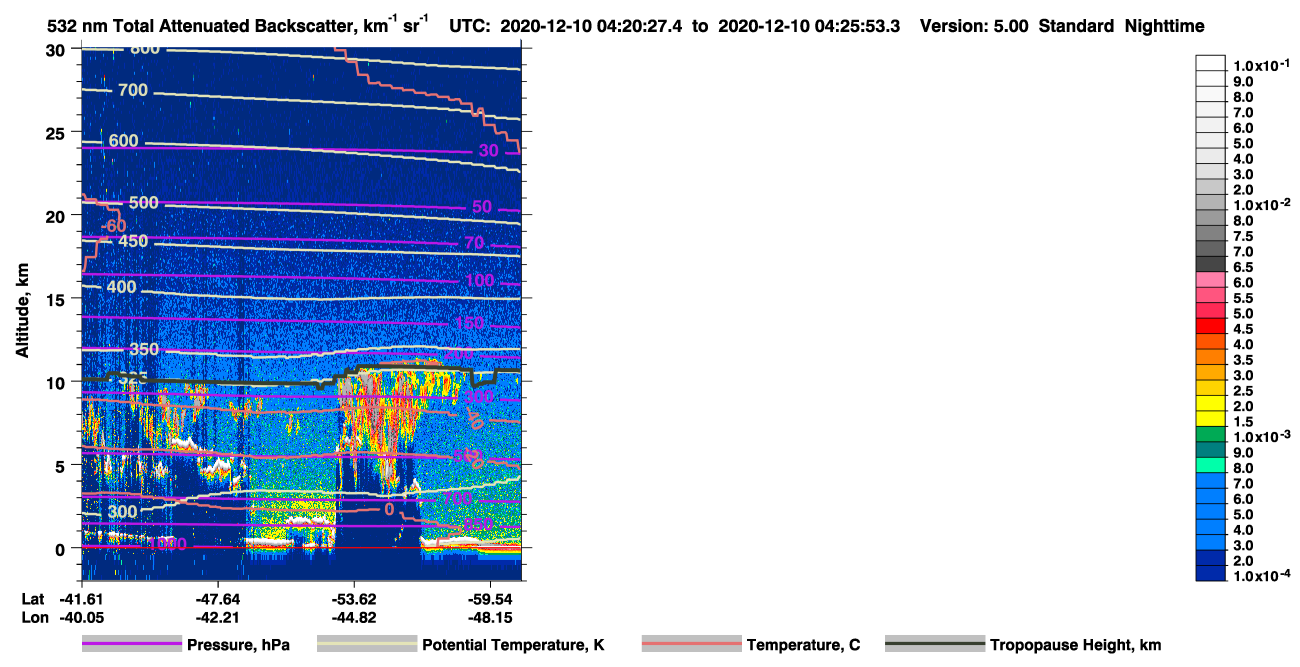The height and width of the screenshot is (667, 1300).
Task: Click the purple pressure contour label 70
Action: point(473,243)
